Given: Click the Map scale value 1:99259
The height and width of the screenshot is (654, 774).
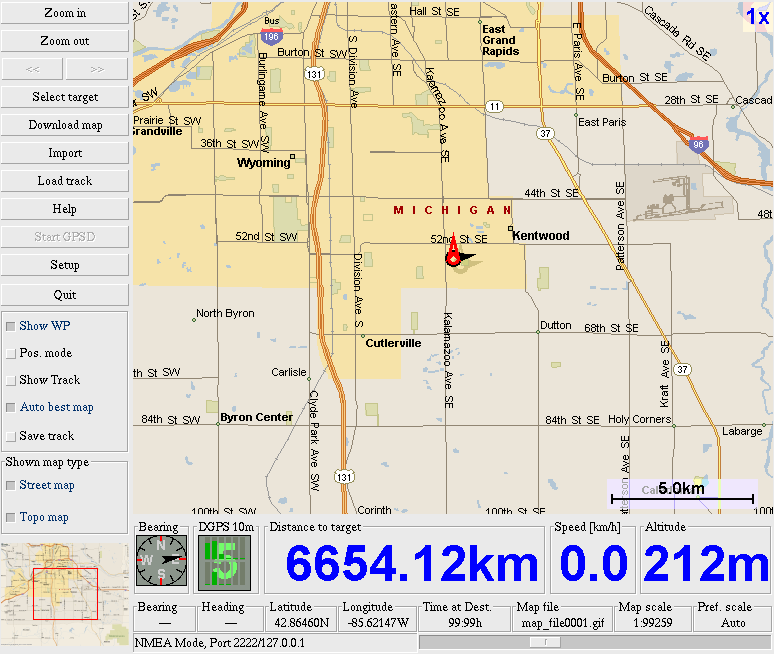Looking at the screenshot, I should pyautogui.click(x=653, y=623).
